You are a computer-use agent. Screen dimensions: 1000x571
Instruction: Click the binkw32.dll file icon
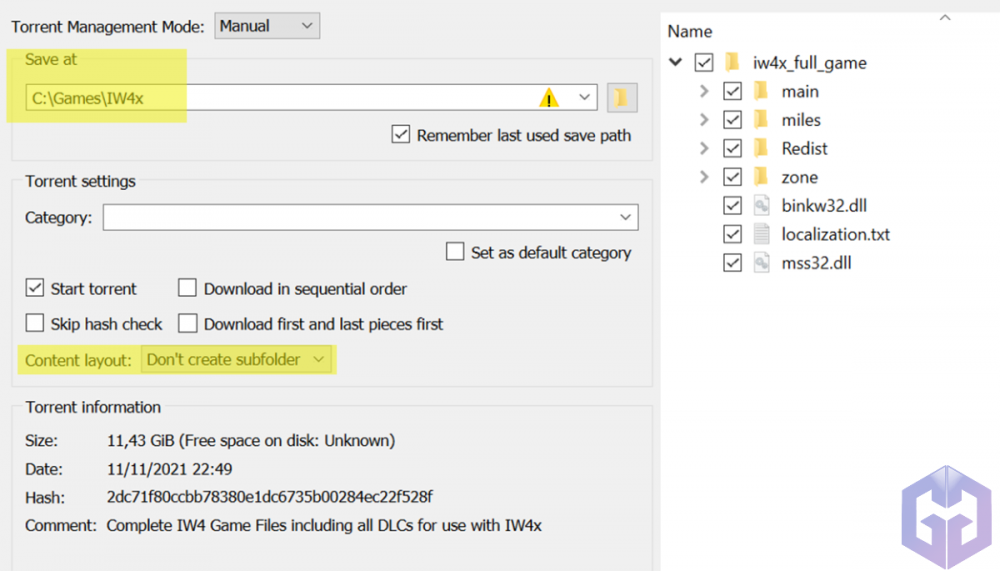click(761, 206)
